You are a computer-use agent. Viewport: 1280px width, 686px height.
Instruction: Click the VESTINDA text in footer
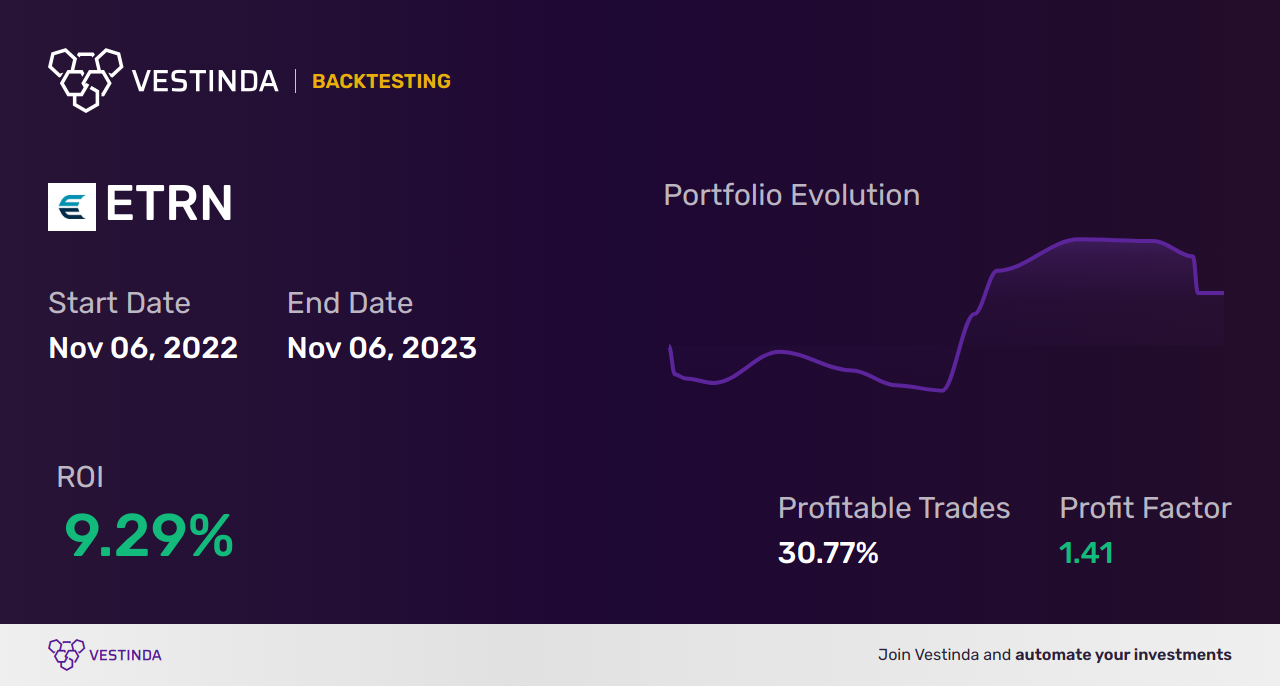(125, 655)
